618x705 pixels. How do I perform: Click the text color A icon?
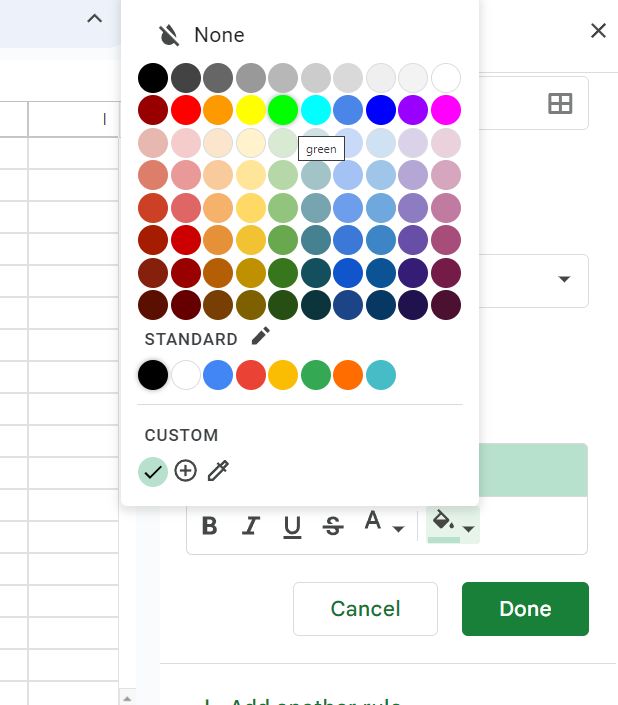(373, 521)
